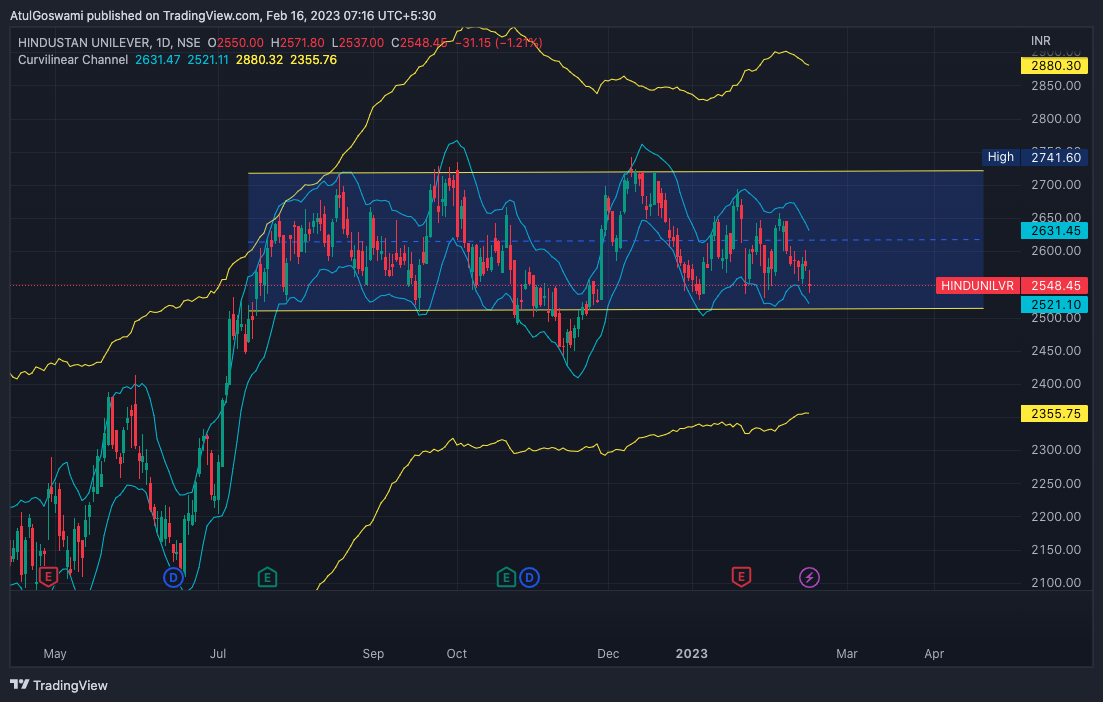The image size is (1103, 702).
Task: Click the open value O2550.00 in legend
Action: (x=236, y=43)
